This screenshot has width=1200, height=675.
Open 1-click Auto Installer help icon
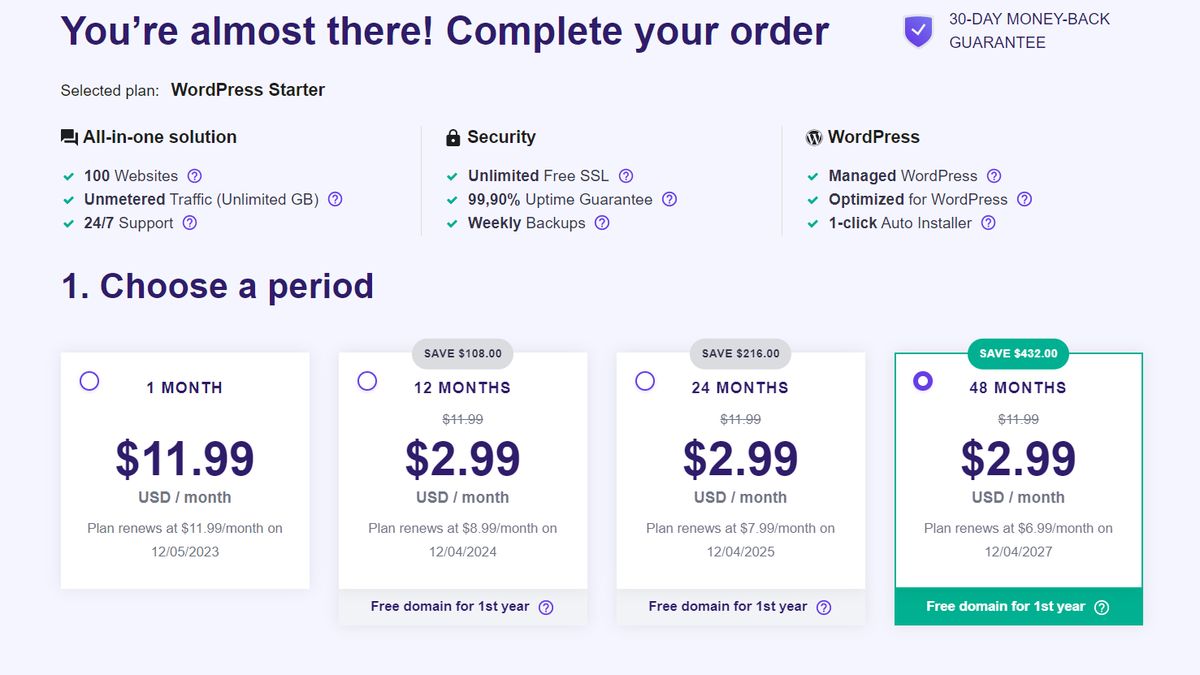click(988, 223)
